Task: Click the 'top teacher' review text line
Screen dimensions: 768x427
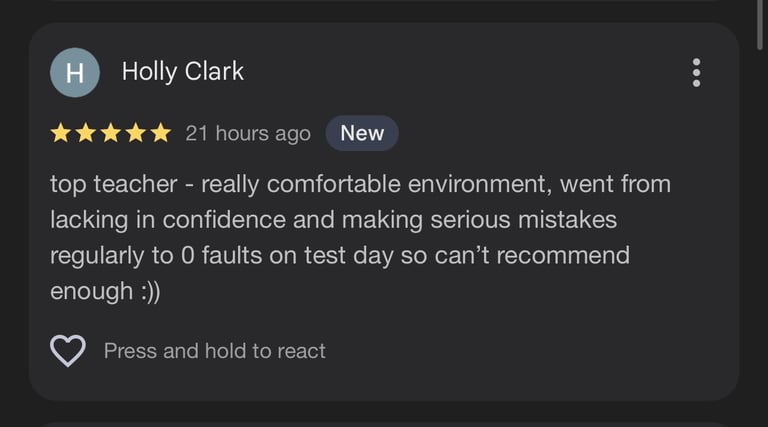Action: (360, 185)
